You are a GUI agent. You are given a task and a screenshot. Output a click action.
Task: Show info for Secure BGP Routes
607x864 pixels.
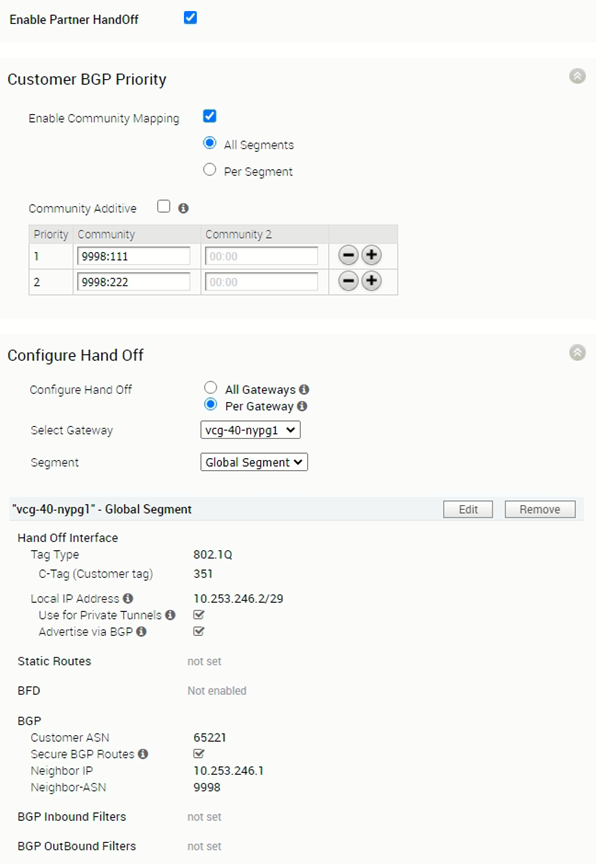[x=143, y=754]
